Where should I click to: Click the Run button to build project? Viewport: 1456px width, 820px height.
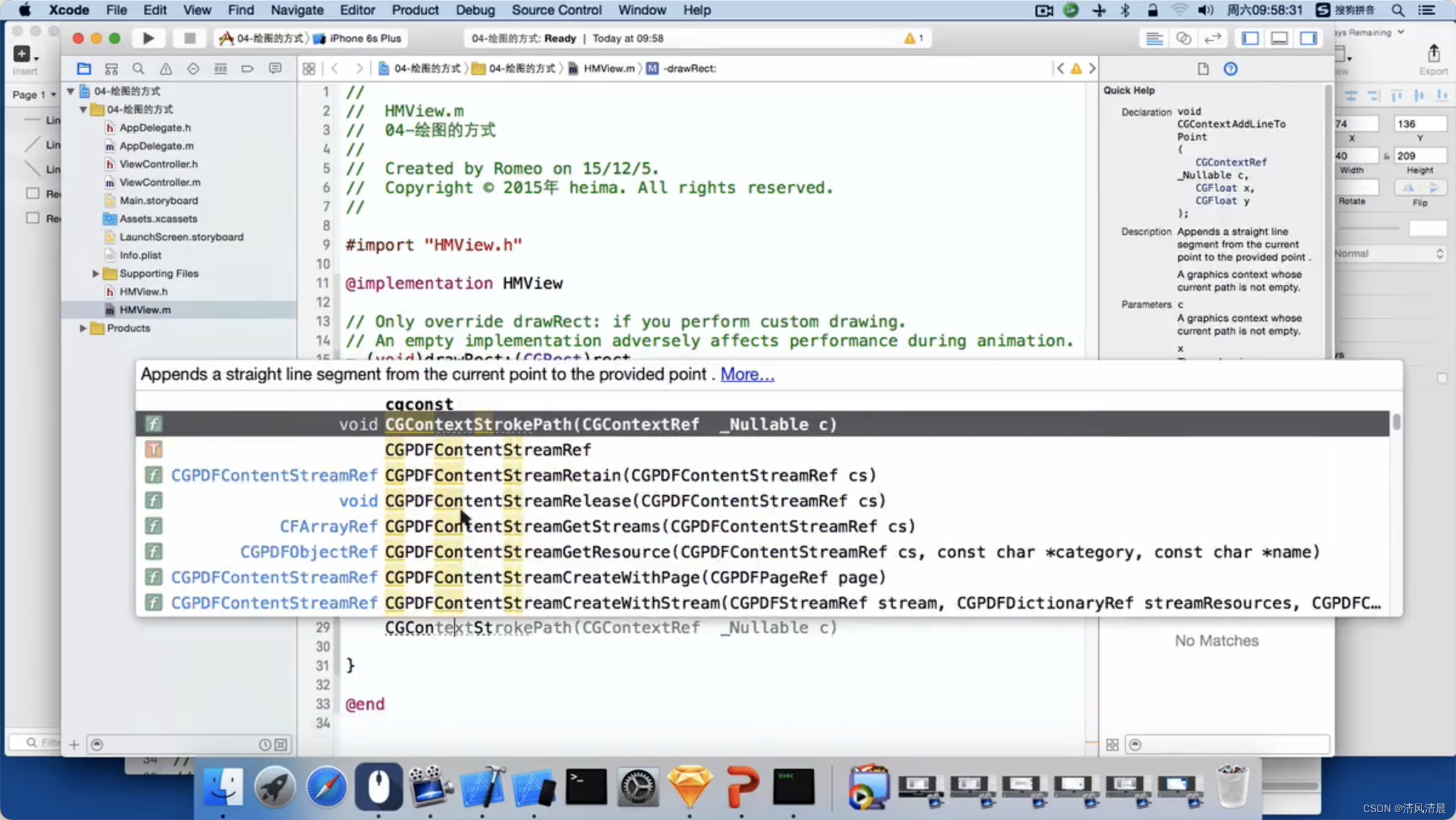tap(147, 38)
